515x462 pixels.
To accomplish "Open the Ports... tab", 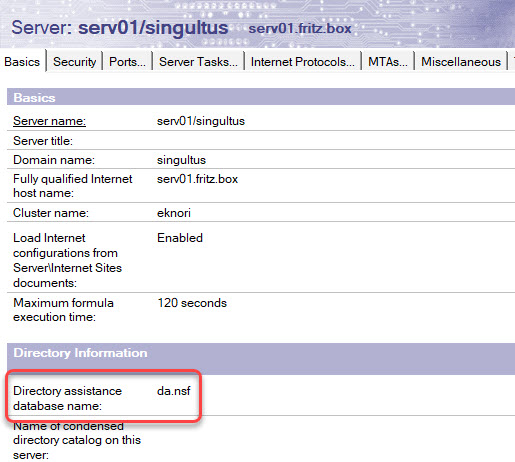I will 127,62.
